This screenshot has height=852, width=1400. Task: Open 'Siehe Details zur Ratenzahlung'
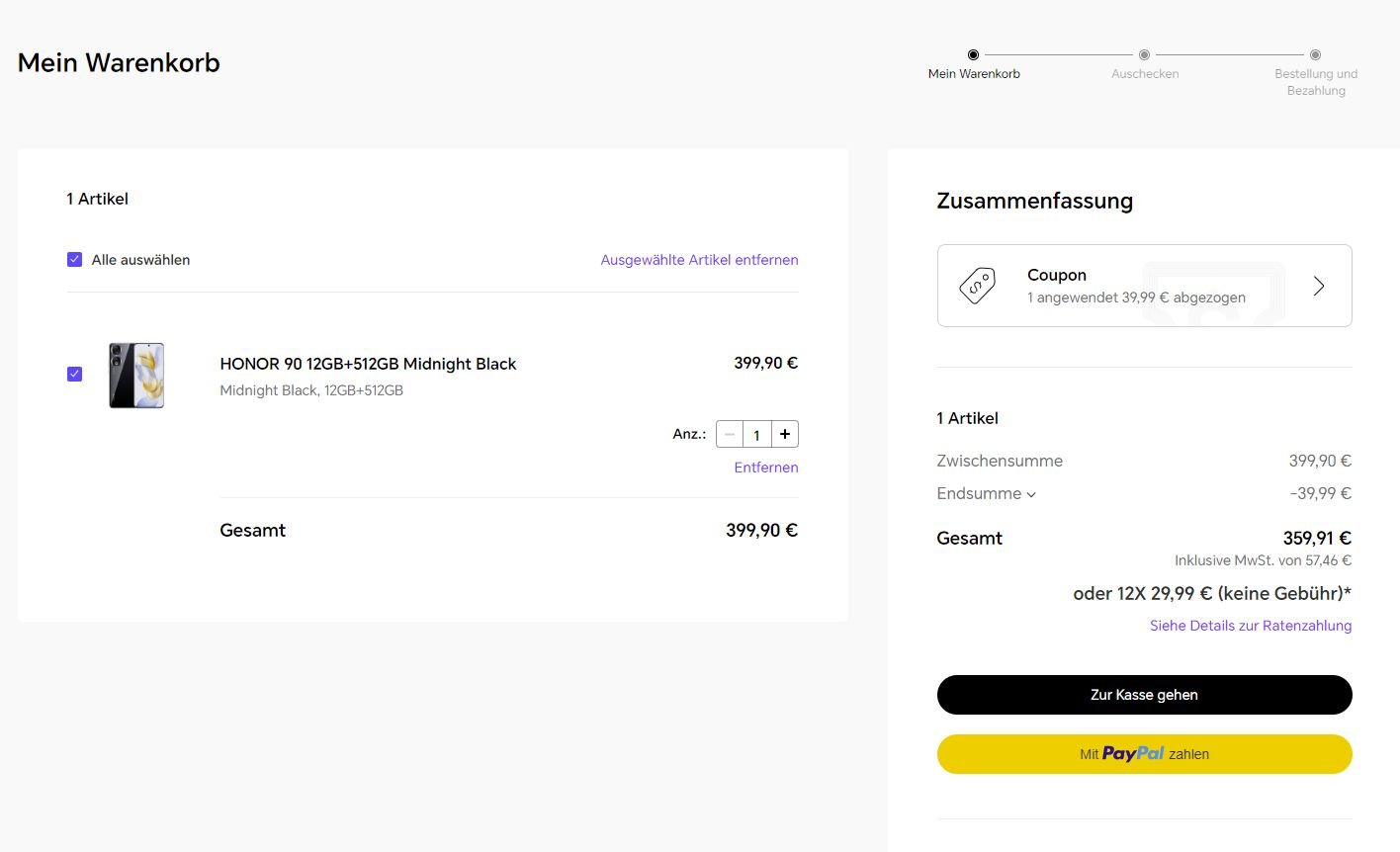(1250, 626)
